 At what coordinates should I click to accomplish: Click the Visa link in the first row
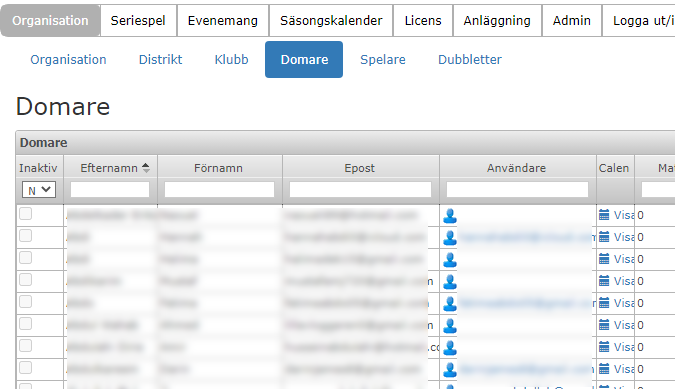point(624,215)
